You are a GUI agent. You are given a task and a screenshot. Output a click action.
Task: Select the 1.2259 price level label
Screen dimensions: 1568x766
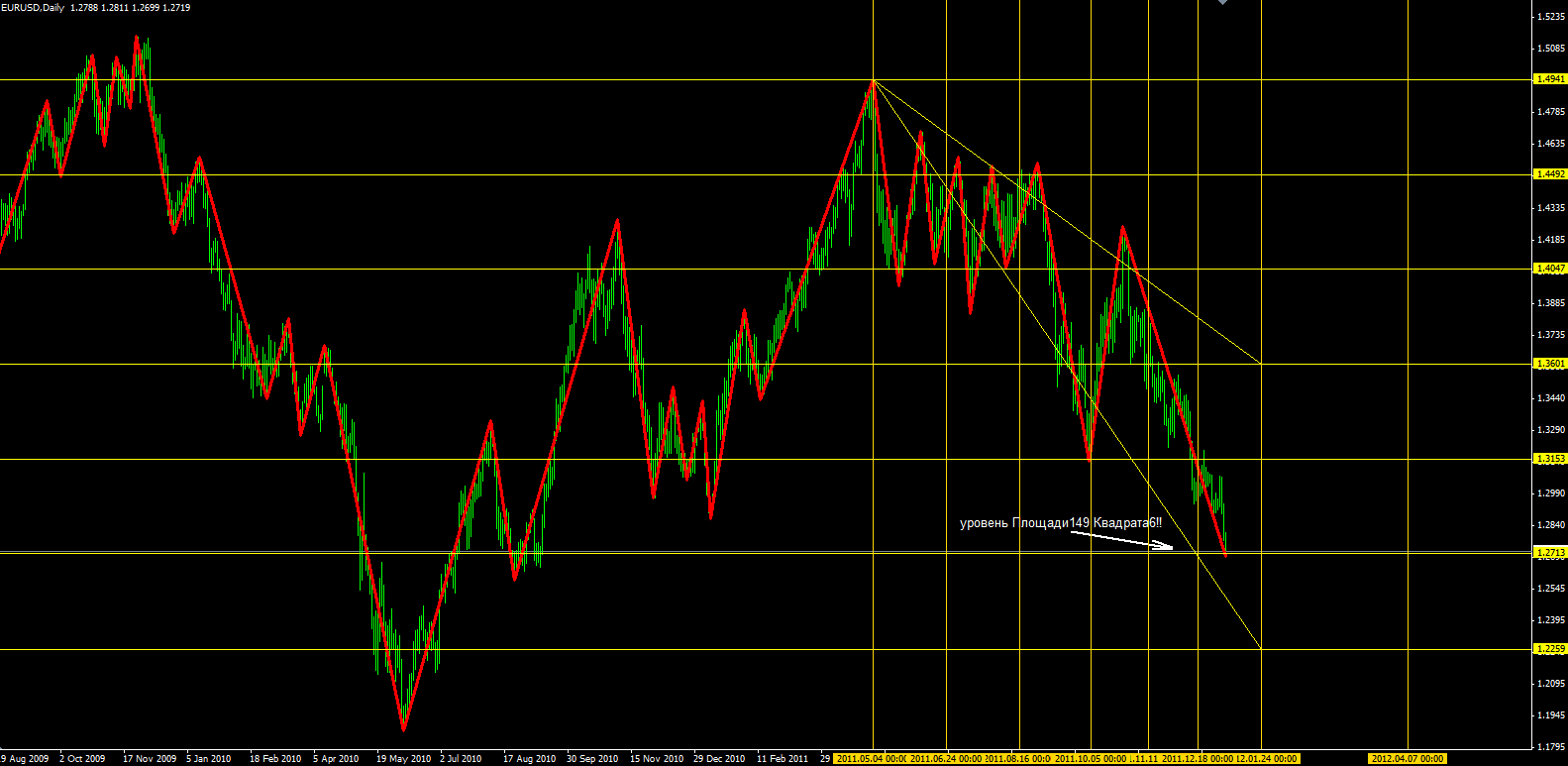(1549, 649)
